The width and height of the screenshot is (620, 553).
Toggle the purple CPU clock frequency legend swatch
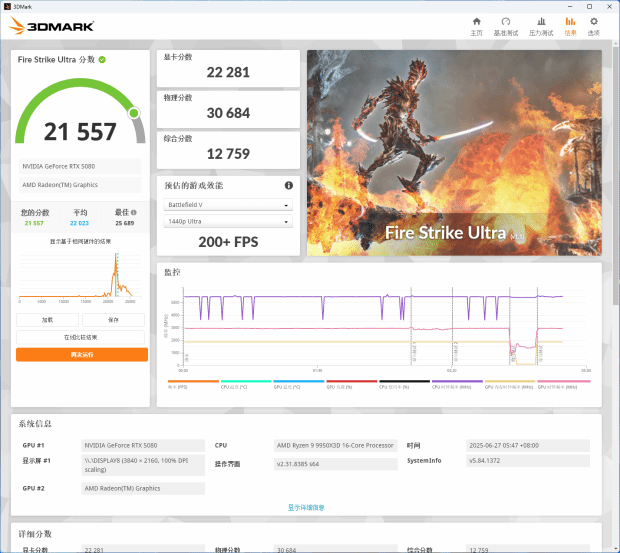coord(457,381)
